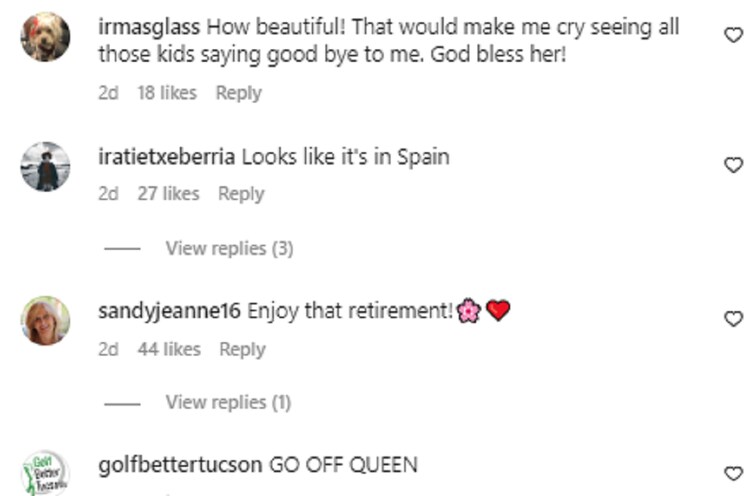750x496 pixels.
Task: Reply to Enjoy that retirement comment
Action: pyautogui.click(x=242, y=349)
